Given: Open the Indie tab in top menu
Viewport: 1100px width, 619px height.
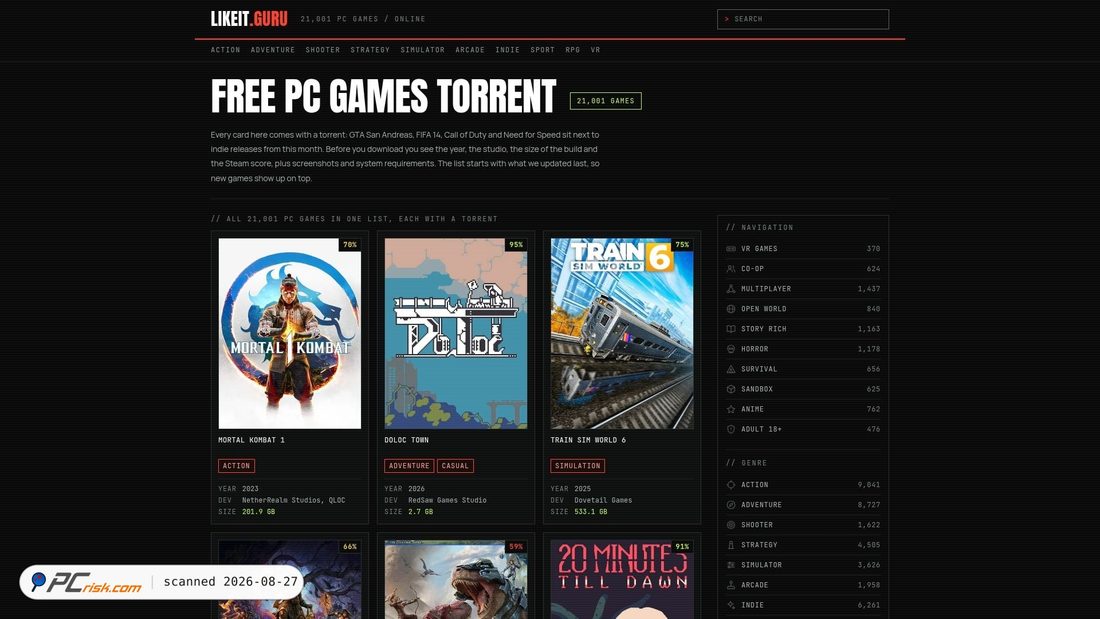Looking at the screenshot, I should tap(507, 50).
